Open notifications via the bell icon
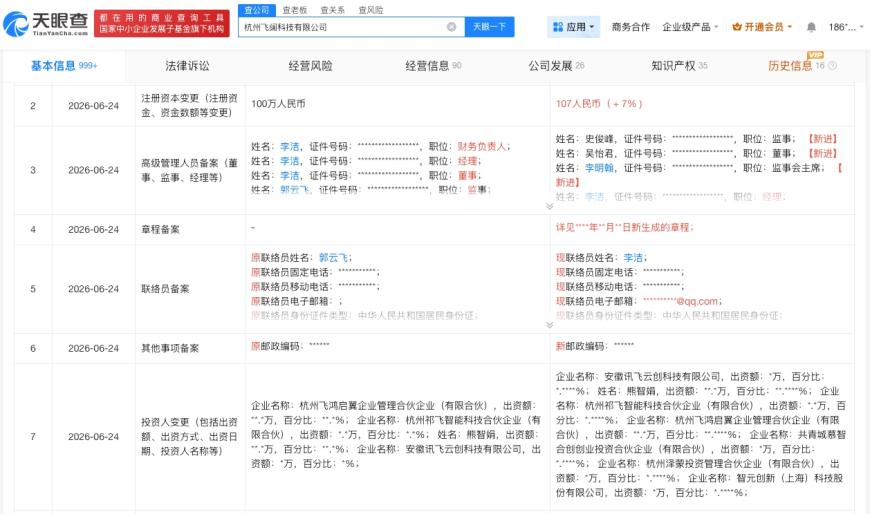The width and height of the screenshot is (870, 514). 811,27
